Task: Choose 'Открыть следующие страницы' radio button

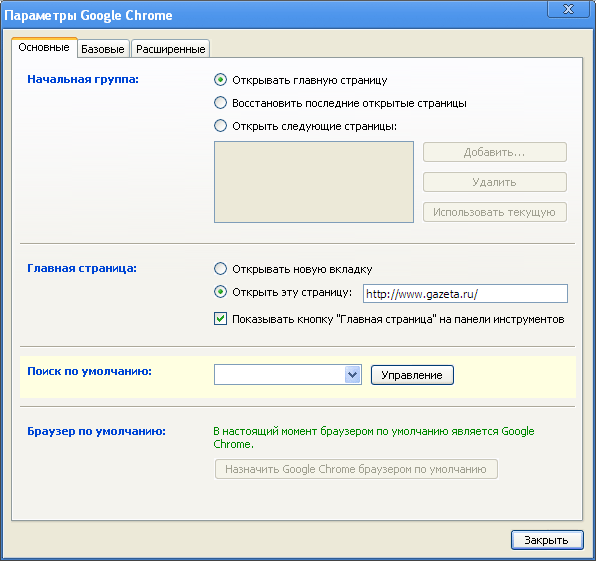Action: tap(220, 126)
